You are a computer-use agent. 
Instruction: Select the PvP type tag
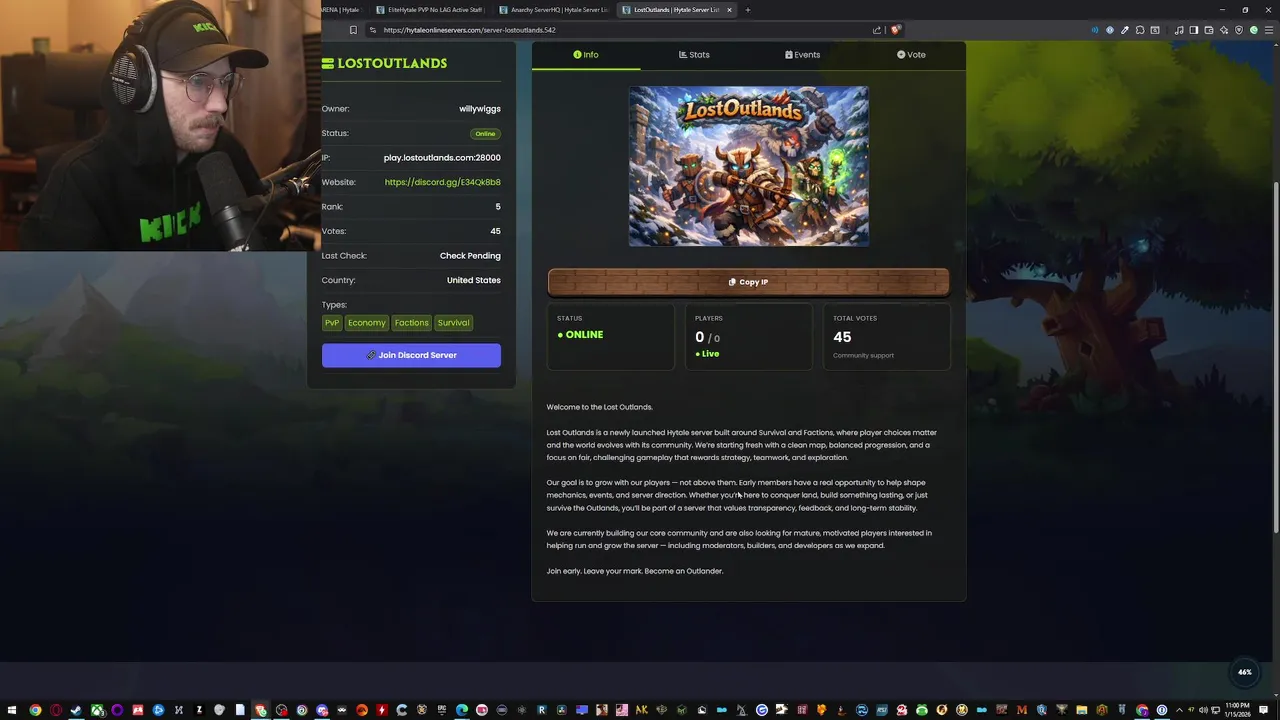(x=332, y=323)
